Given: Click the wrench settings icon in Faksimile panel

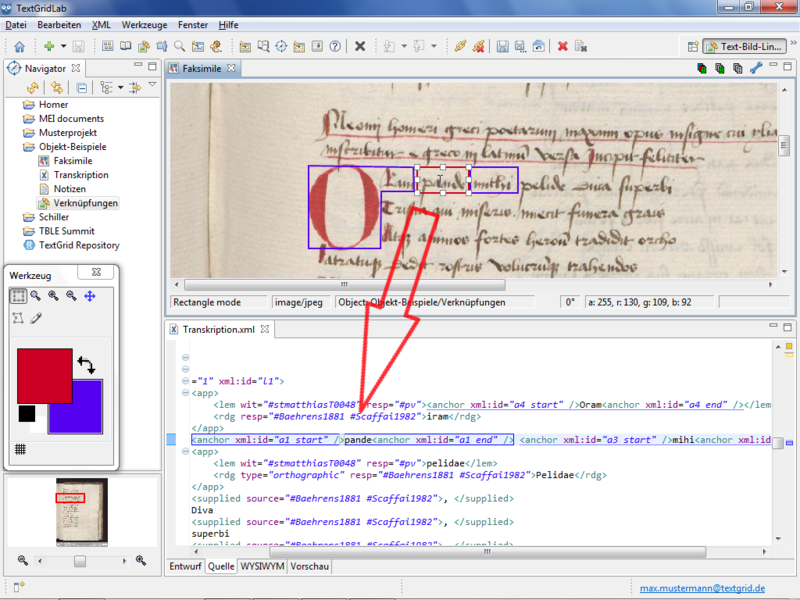Looking at the screenshot, I should [756, 69].
